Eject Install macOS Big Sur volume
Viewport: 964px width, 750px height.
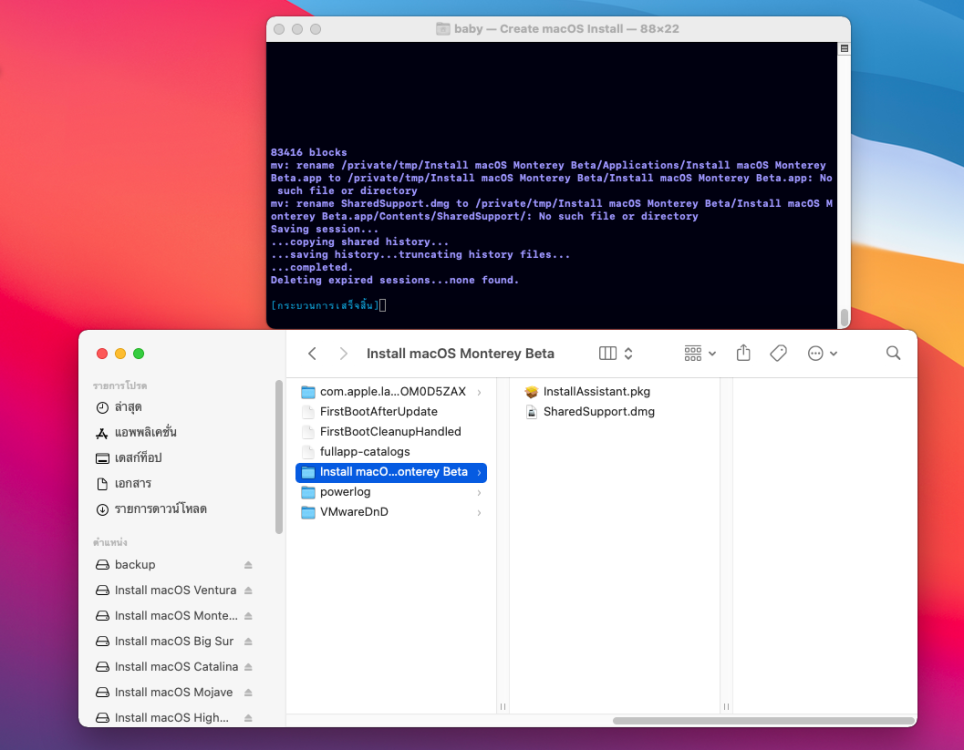[x=248, y=641]
